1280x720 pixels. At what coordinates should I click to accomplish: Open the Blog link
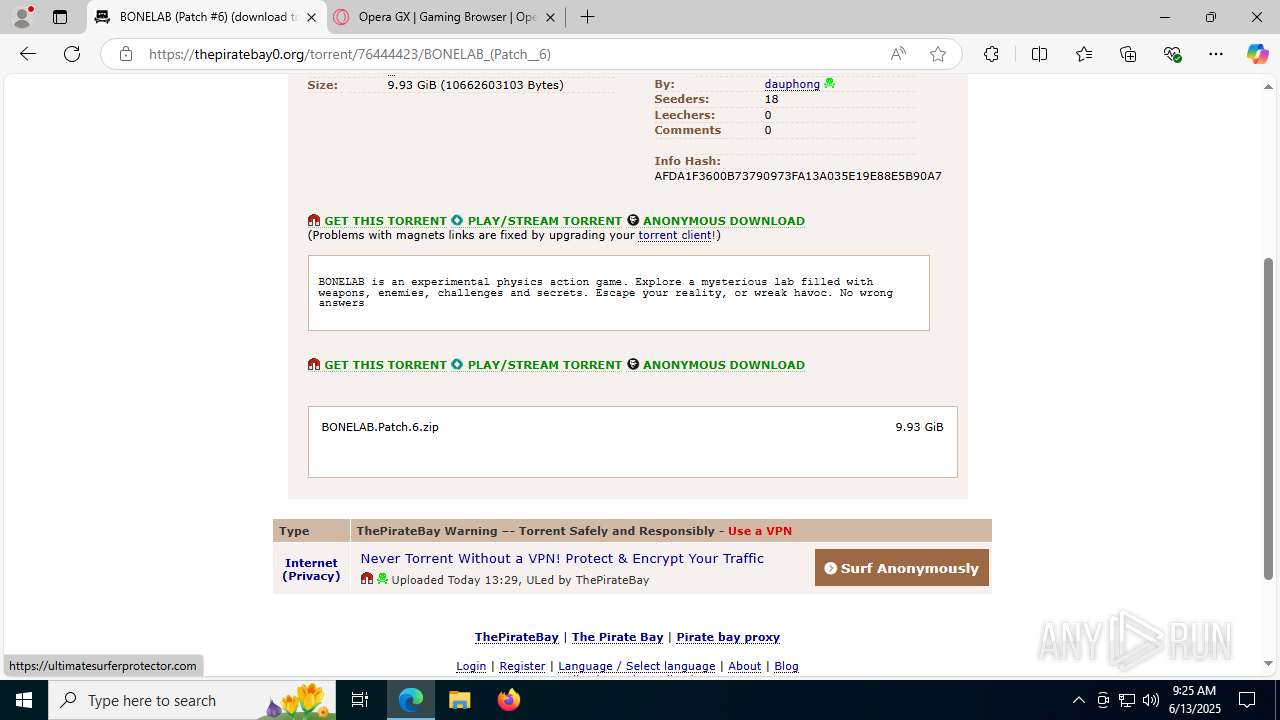(x=786, y=666)
